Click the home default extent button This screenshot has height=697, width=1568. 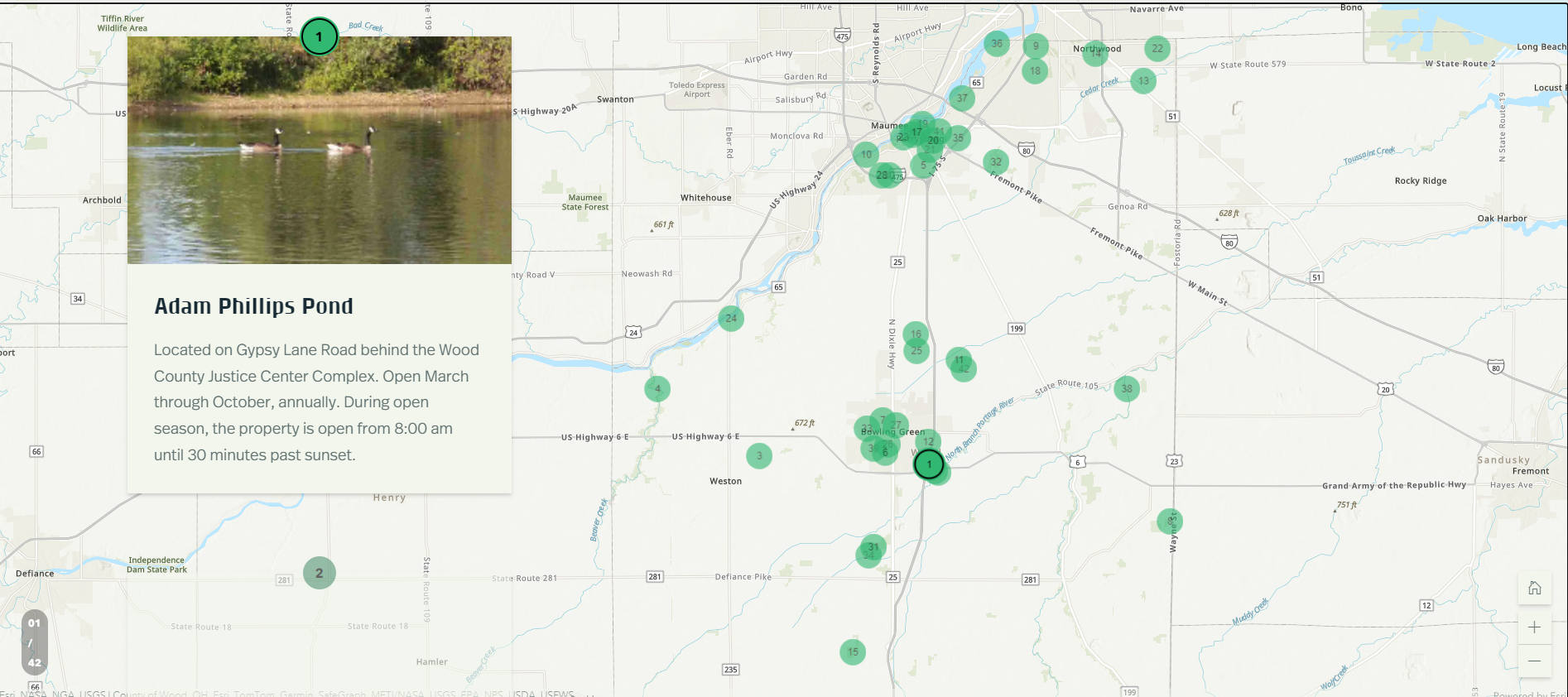pos(1534,589)
